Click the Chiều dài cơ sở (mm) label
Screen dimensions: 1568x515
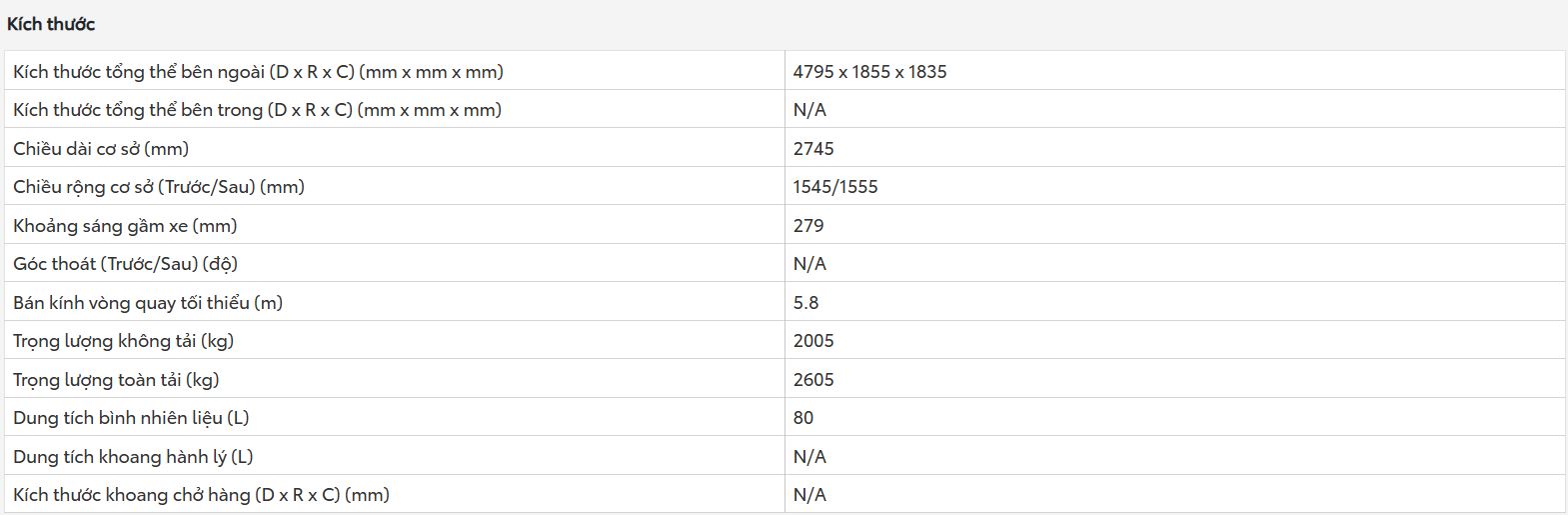click(101, 149)
